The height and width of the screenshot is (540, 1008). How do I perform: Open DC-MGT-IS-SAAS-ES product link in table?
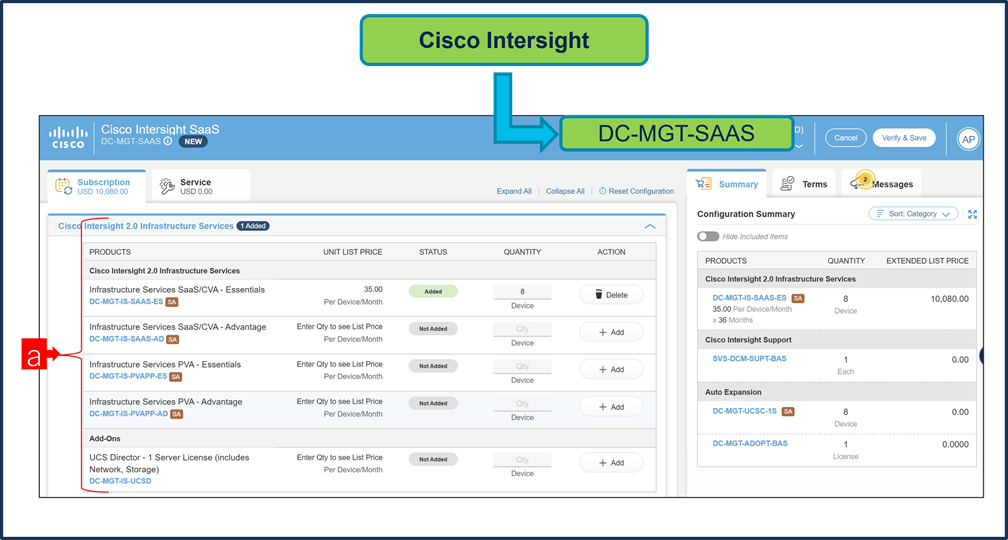pyautogui.click(x=126, y=302)
